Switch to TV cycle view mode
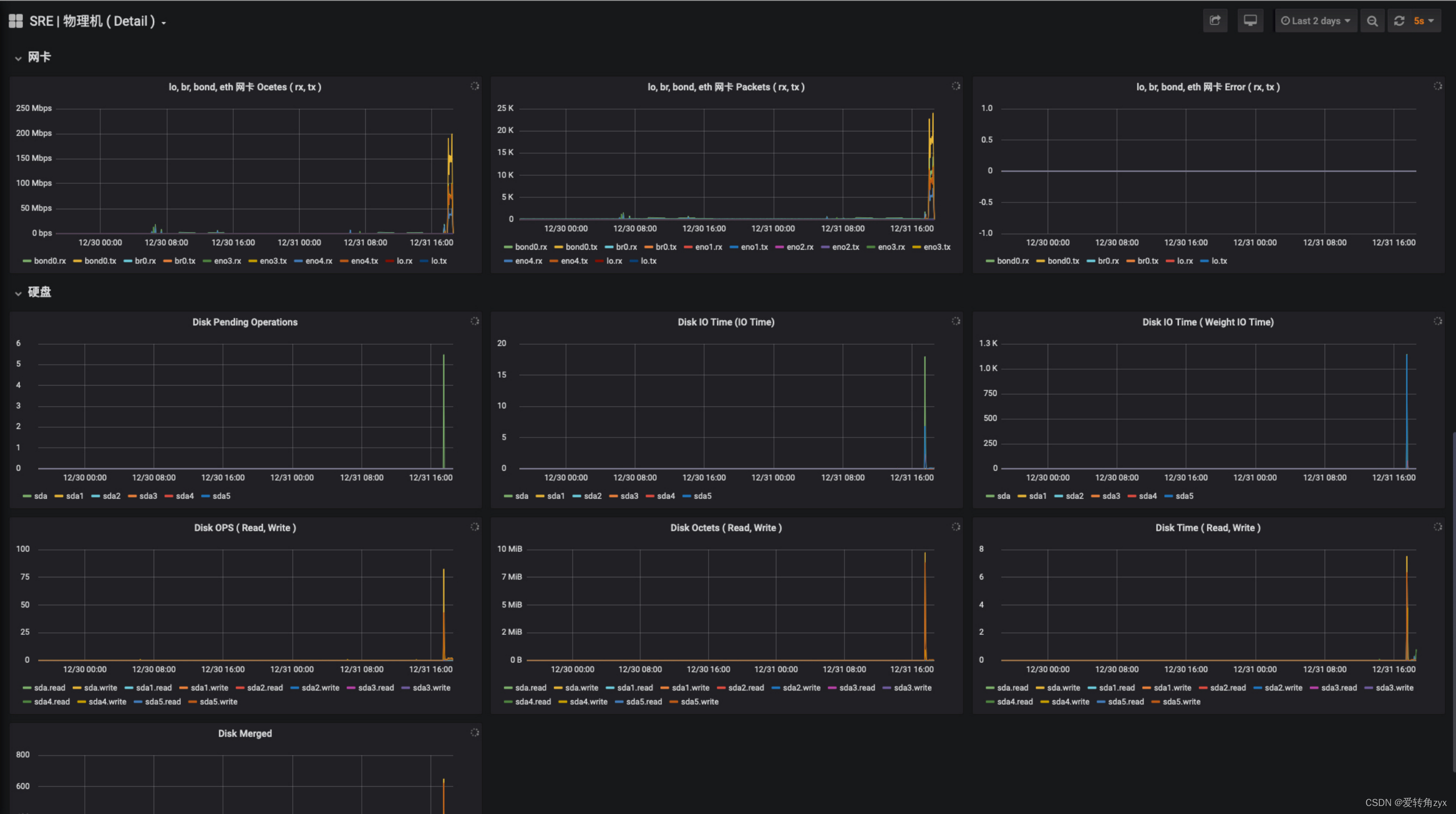The width and height of the screenshot is (1456, 814). pyautogui.click(x=1250, y=20)
